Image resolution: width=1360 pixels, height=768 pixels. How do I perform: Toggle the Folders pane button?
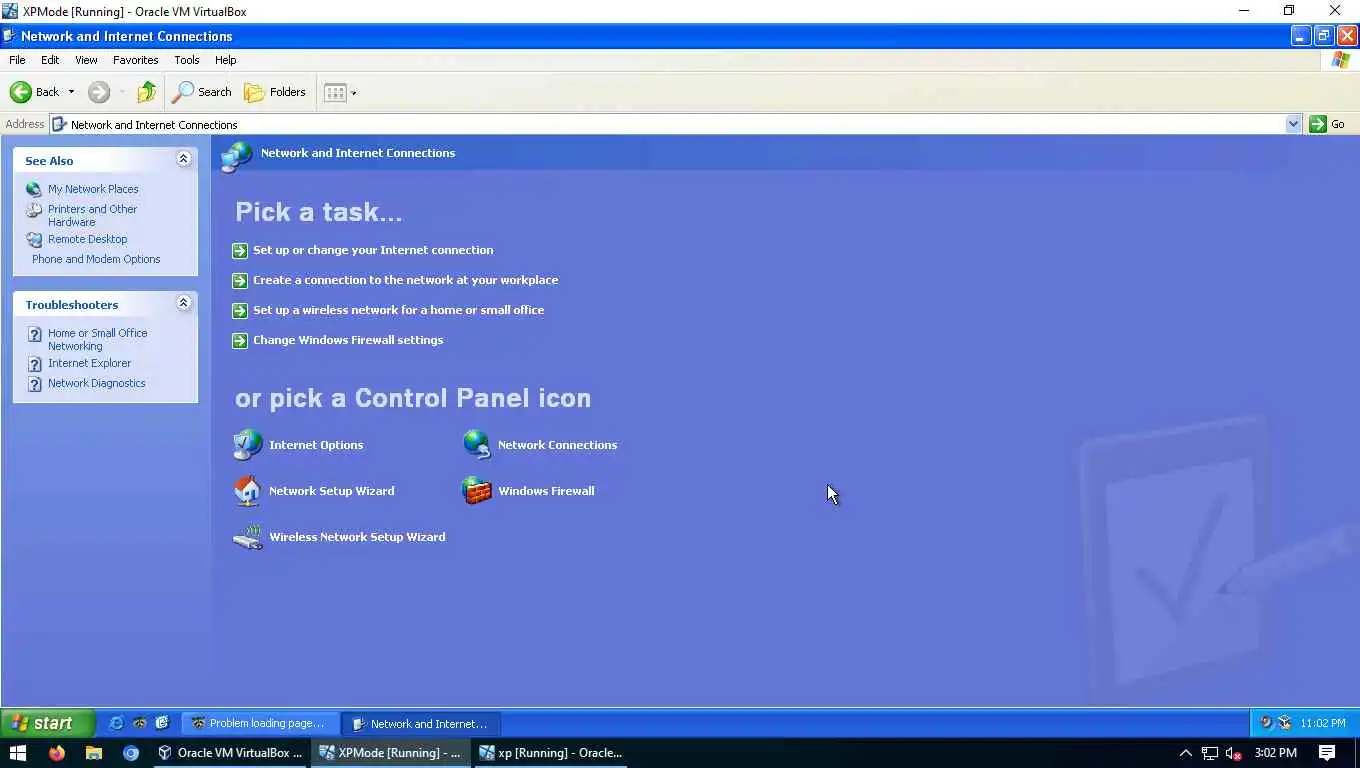pos(275,92)
